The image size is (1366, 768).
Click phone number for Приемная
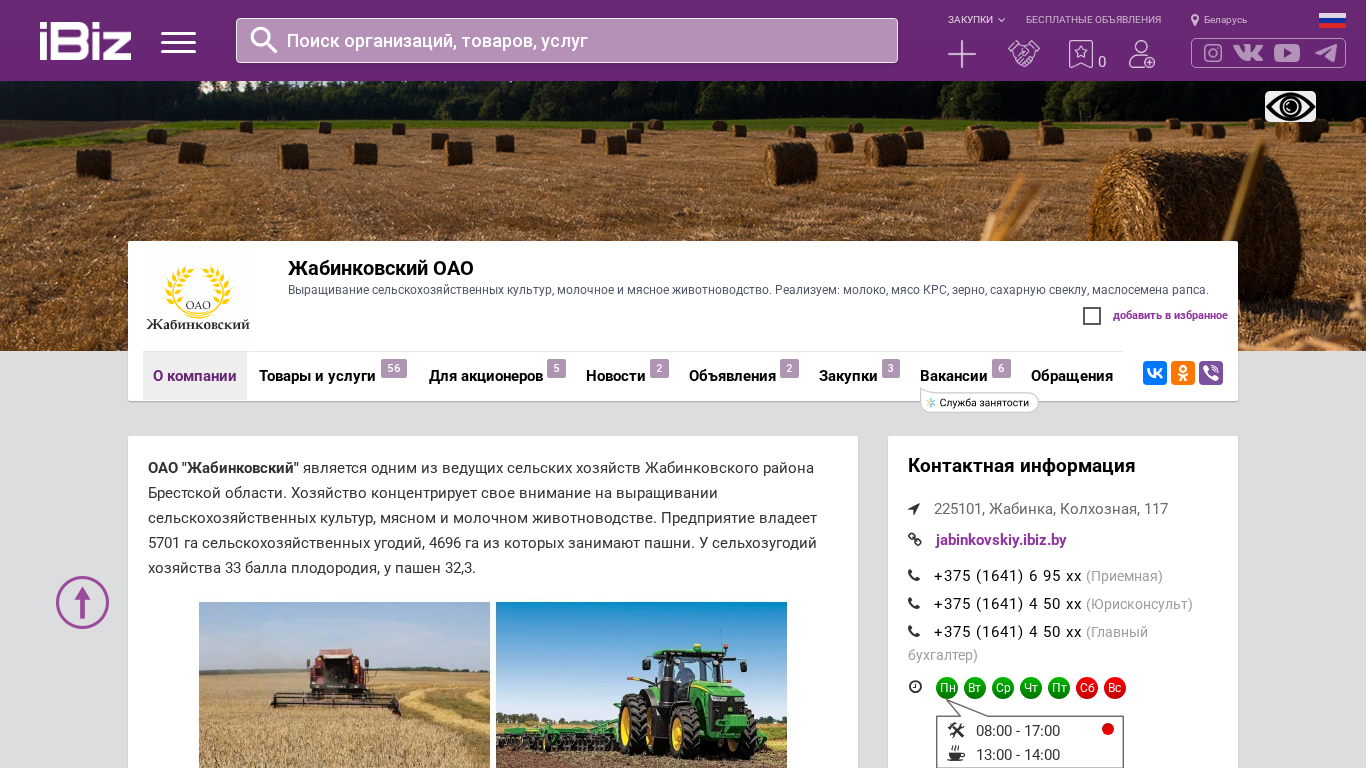[x=1008, y=576]
